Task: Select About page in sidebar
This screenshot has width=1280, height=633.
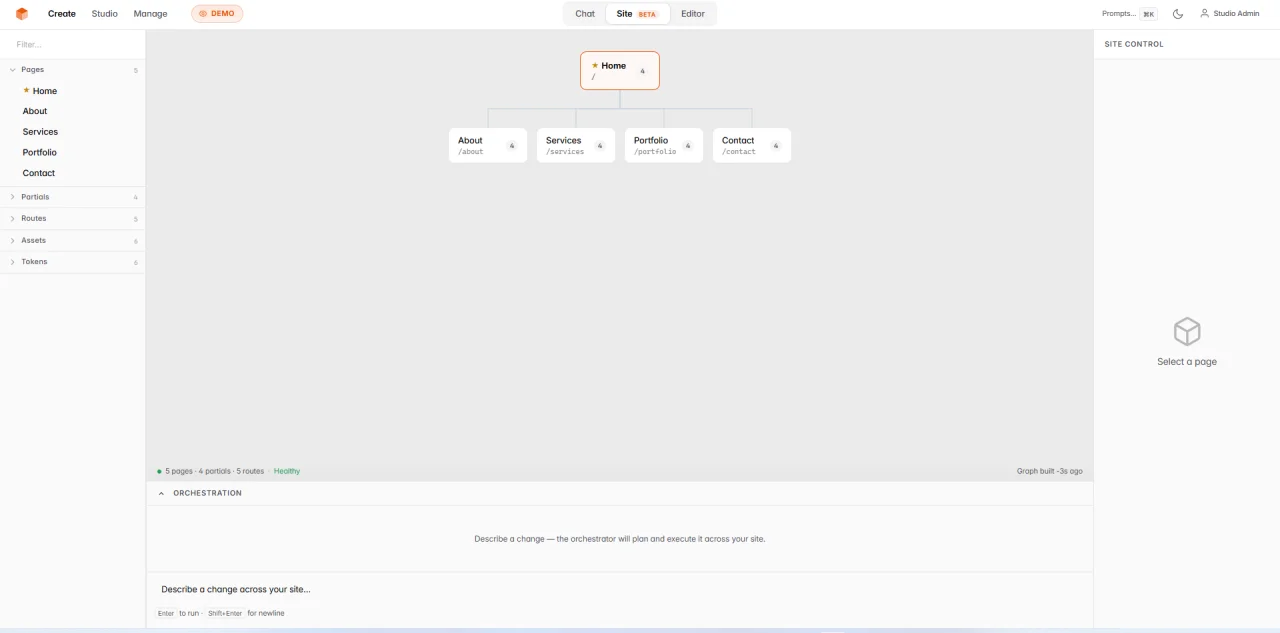Action: point(72,111)
